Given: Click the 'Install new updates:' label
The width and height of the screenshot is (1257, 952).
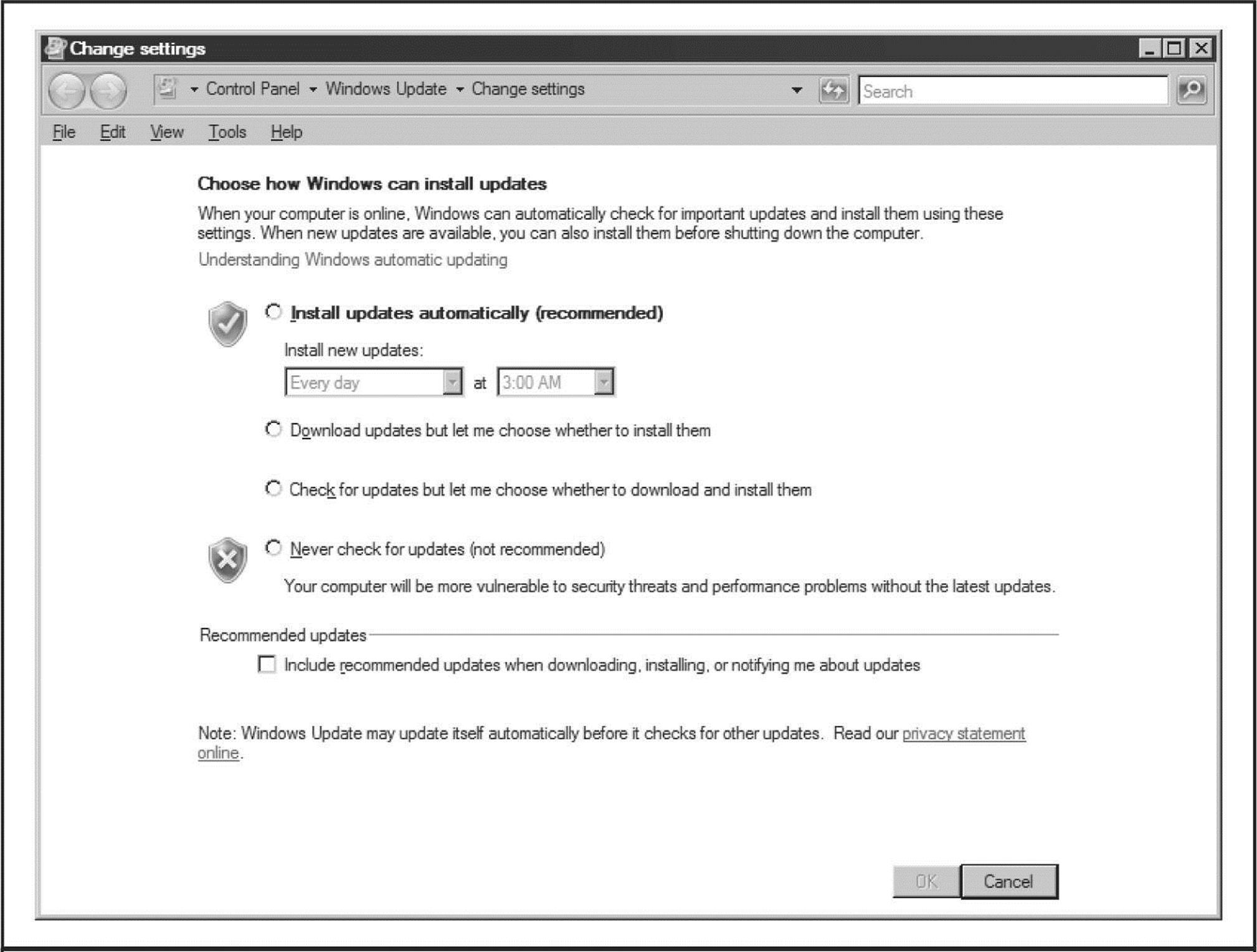Looking at the screenshot, I should [x=354, y=350].
